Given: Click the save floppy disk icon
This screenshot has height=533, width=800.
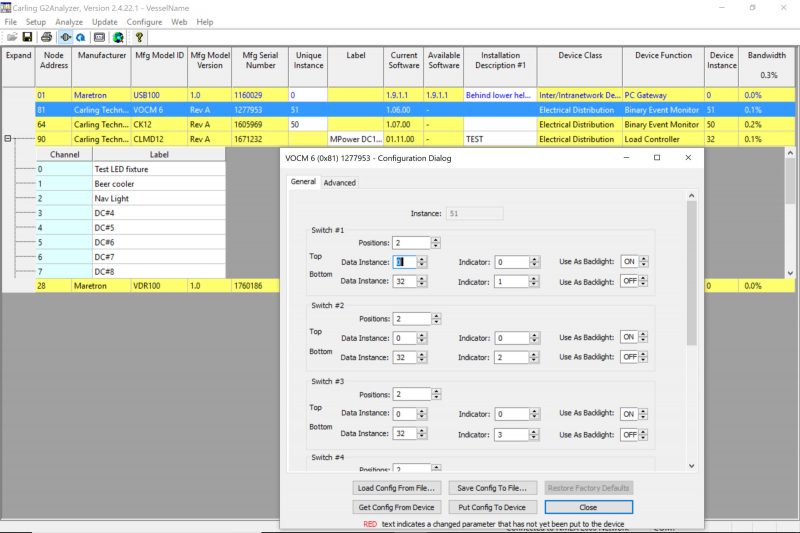Looking at the screenshot, I should point(28,37).
